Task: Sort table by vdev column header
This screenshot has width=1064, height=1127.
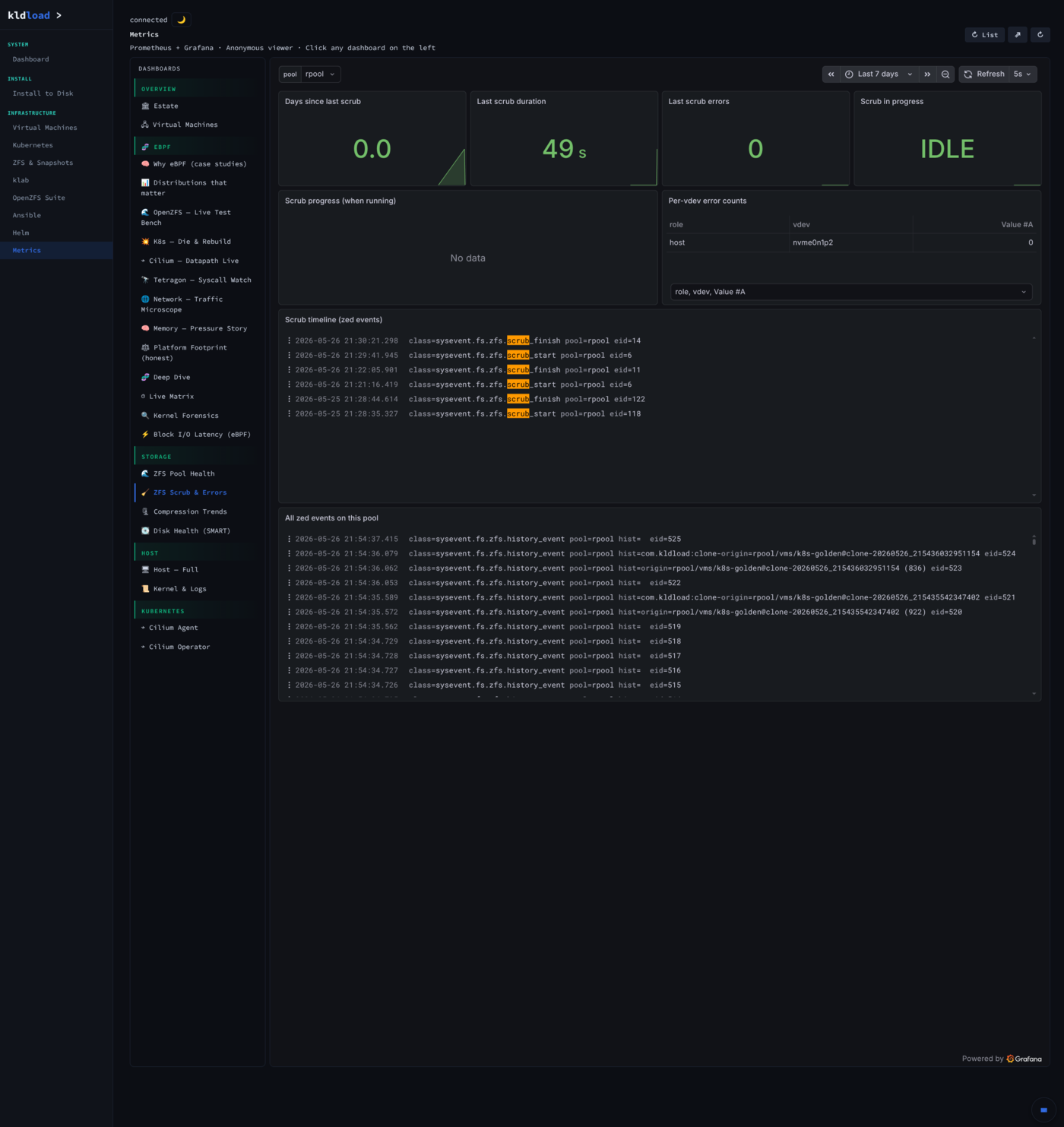Action: [801, 224]
